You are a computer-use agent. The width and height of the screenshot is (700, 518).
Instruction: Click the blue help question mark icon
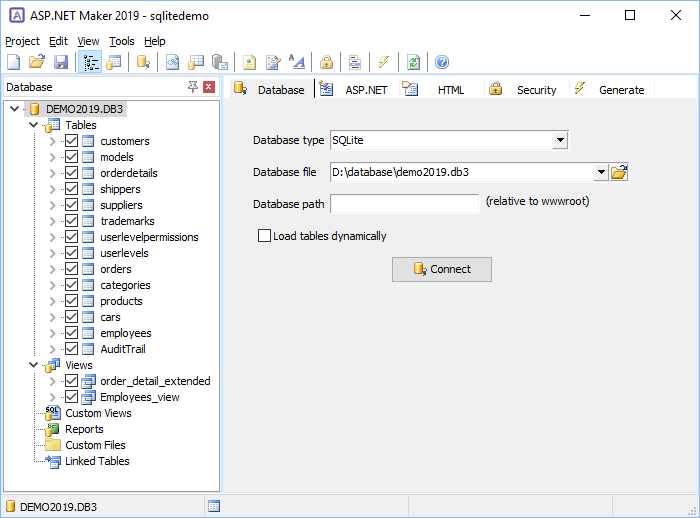click(x=442, y=62)
